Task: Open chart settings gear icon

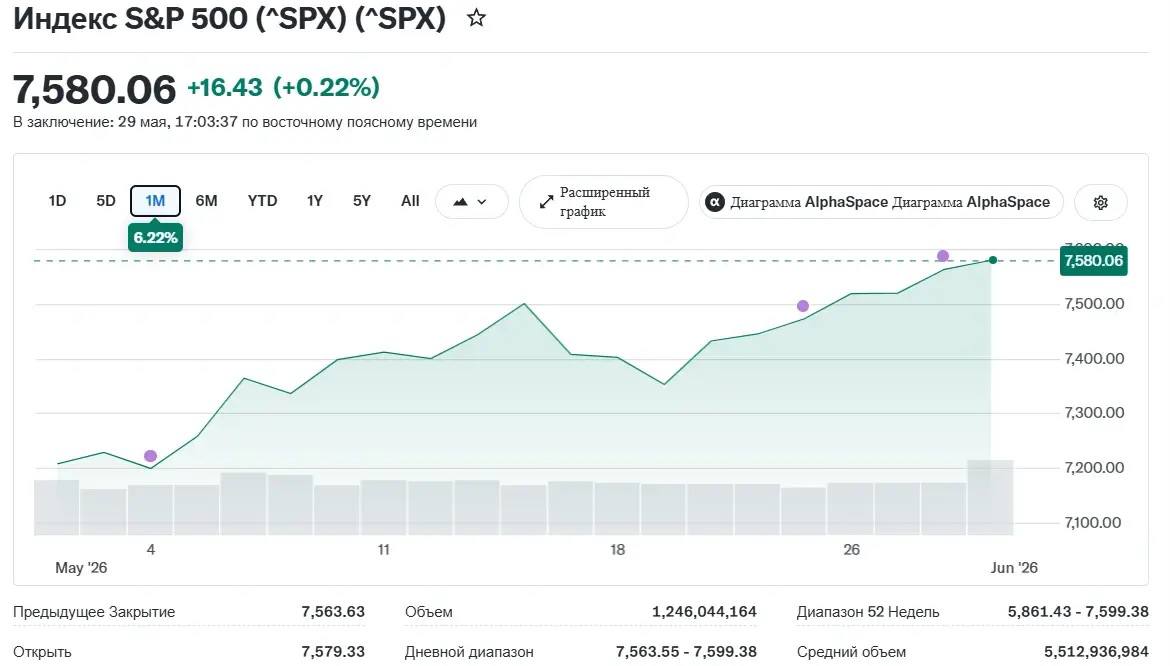Action: 1100,202
